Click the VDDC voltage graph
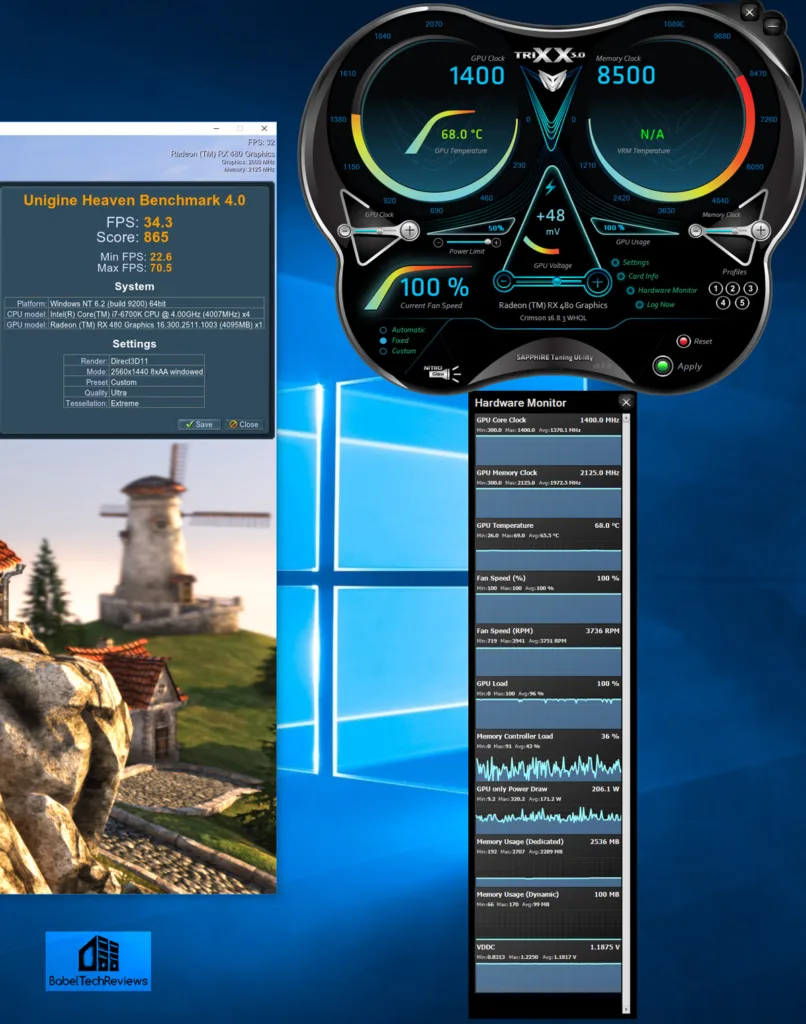 pos(548,977)
